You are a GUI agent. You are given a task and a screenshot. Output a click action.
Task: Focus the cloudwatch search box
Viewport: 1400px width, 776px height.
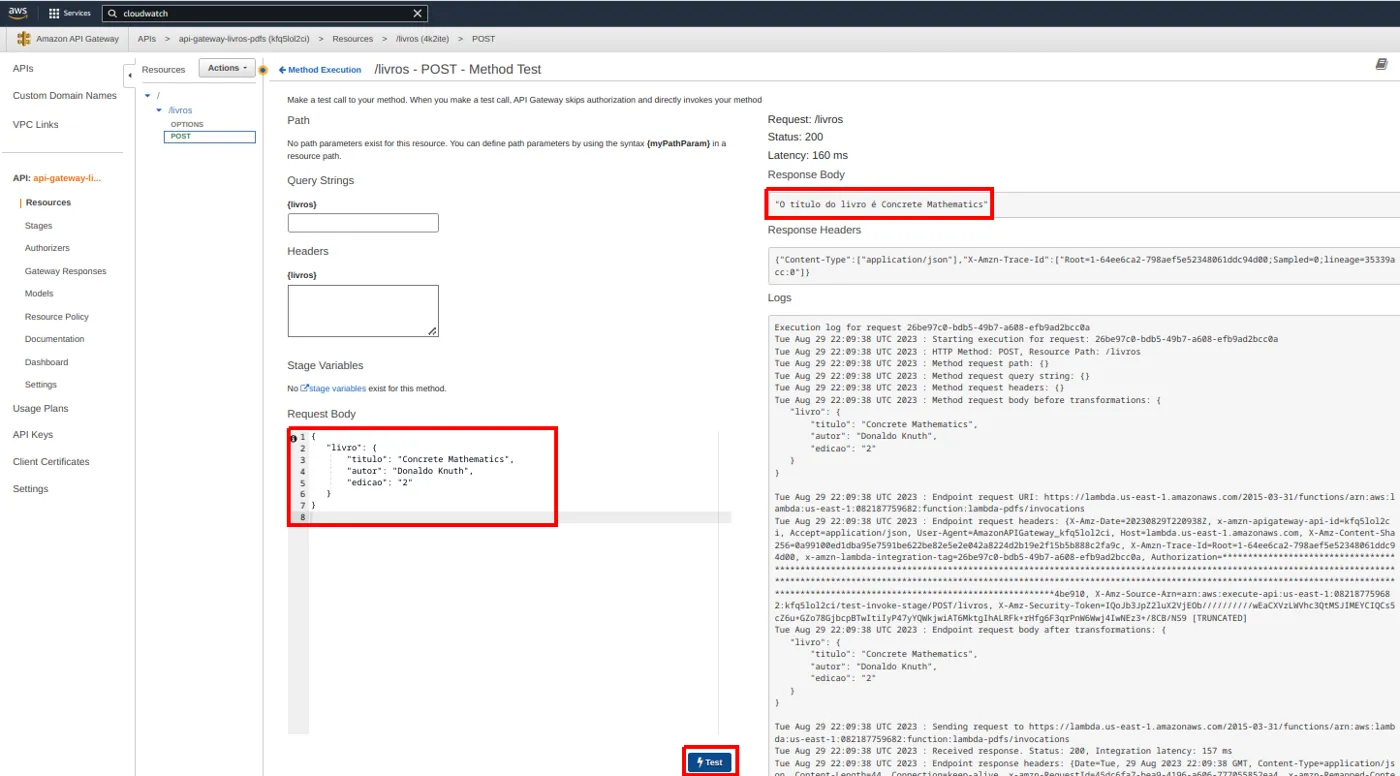[x=265, y=13]
